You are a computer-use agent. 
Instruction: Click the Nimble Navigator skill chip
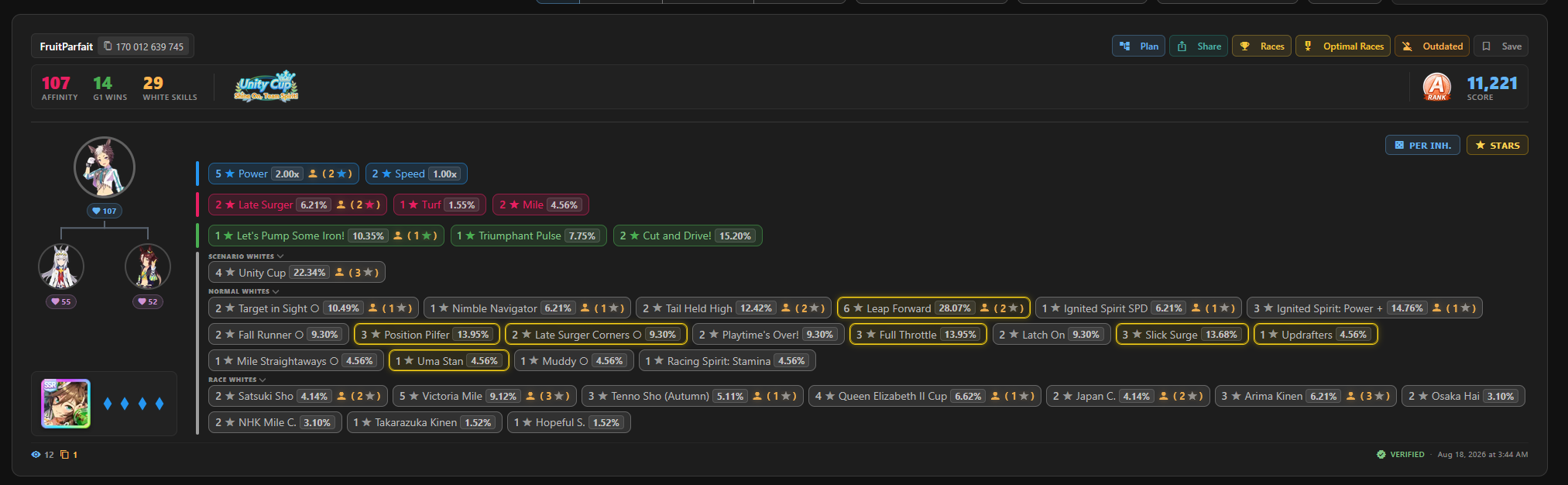pyautogui.click(x=527, y=308)
